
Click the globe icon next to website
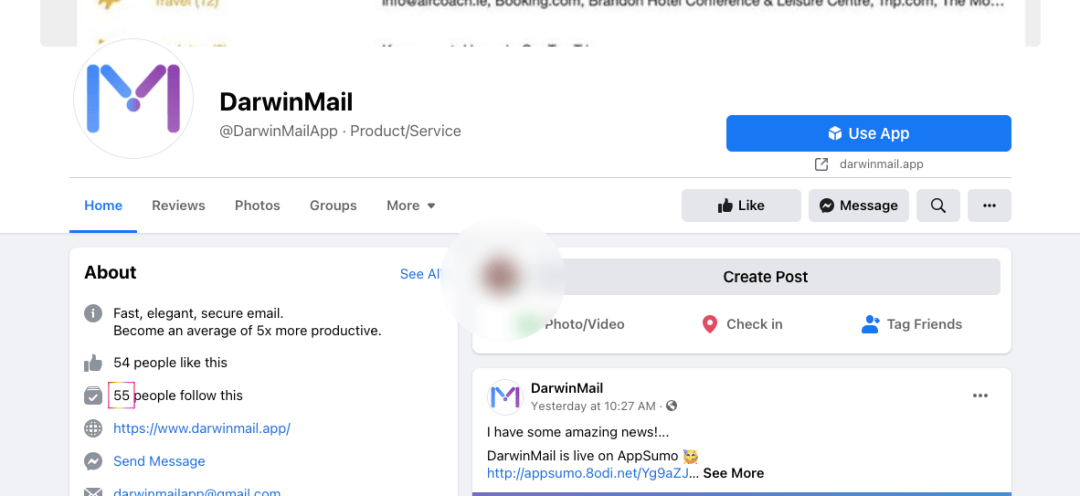(x=93, y=428)
